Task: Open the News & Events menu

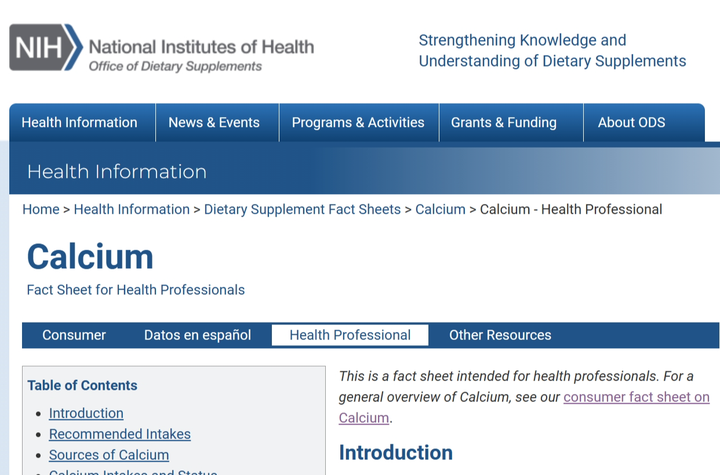Action: 214,123
